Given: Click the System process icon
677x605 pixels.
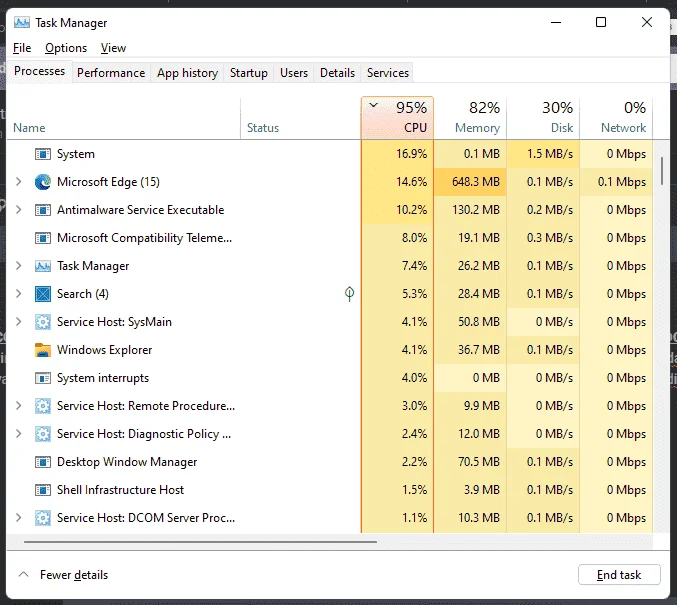Looking at the screenshot, I should [x=43, y=154].
